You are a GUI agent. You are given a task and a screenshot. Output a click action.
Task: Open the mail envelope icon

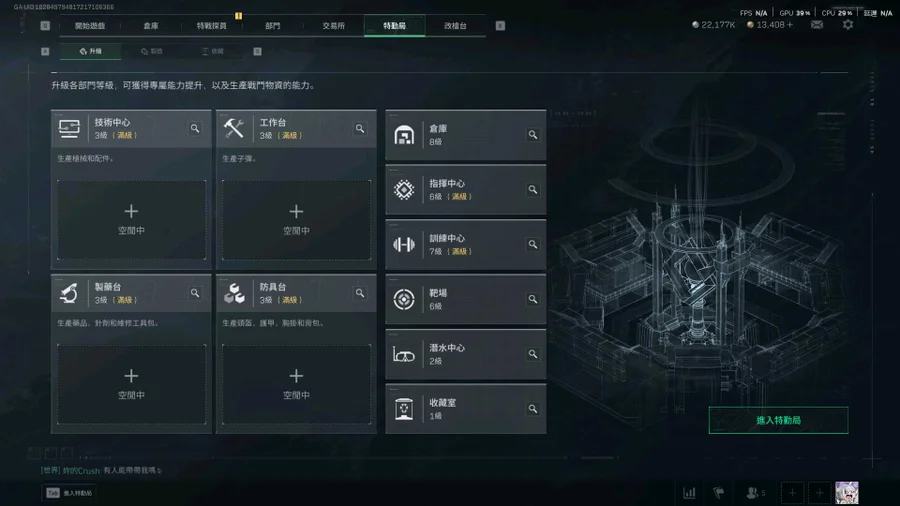(x=817, y=25)
